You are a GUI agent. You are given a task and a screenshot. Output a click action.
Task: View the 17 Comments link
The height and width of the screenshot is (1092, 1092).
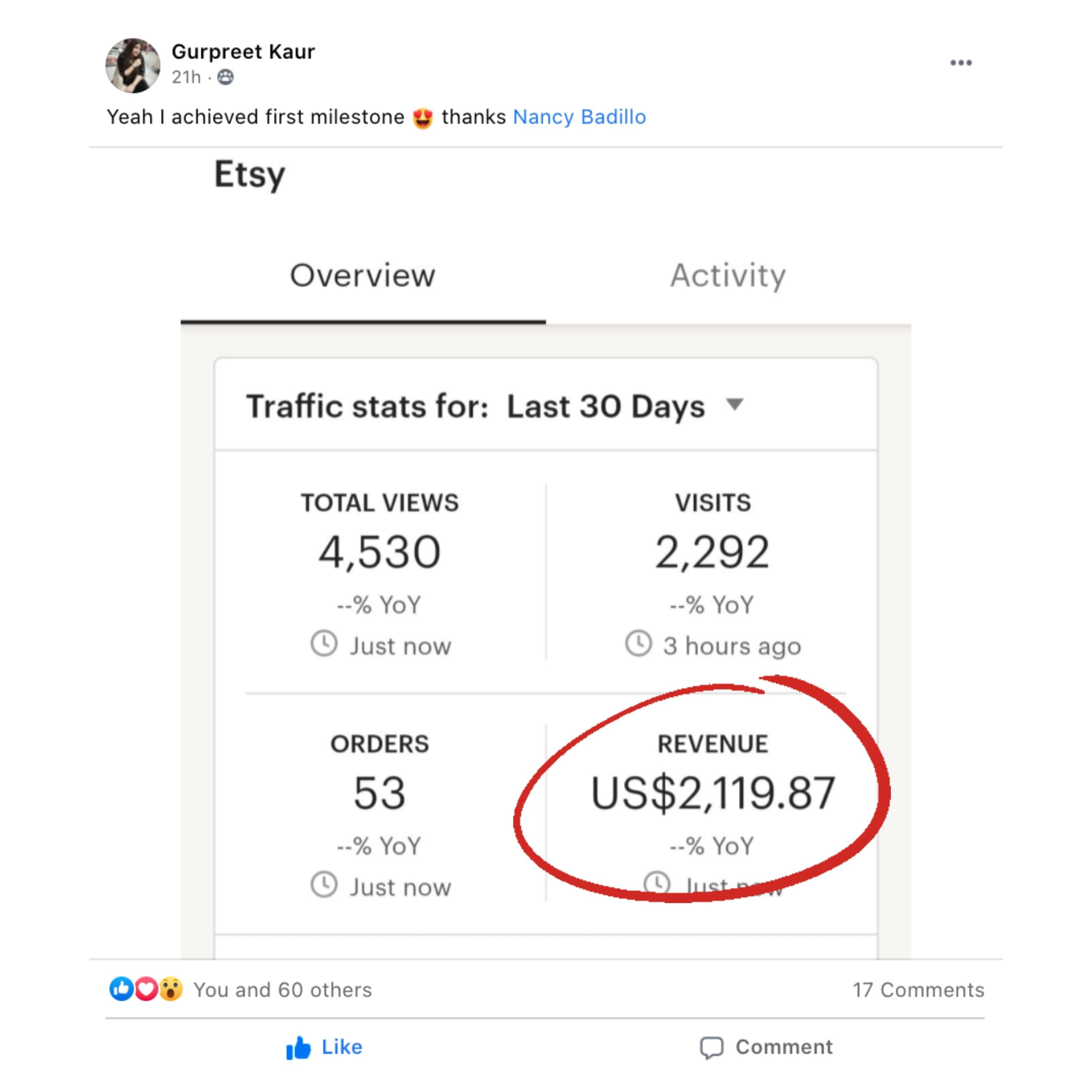(918, 990)
